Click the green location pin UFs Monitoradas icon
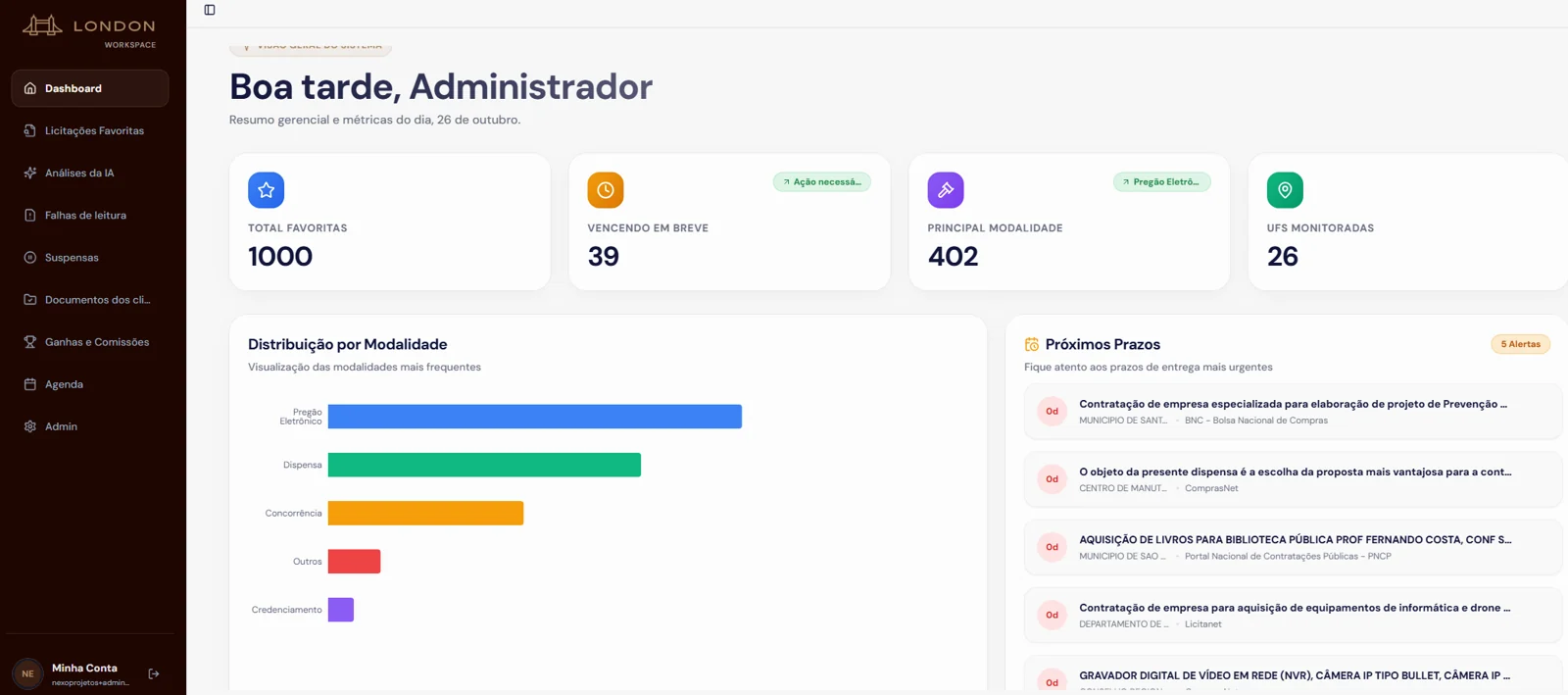1568x695 pixels. point(1285,190)
